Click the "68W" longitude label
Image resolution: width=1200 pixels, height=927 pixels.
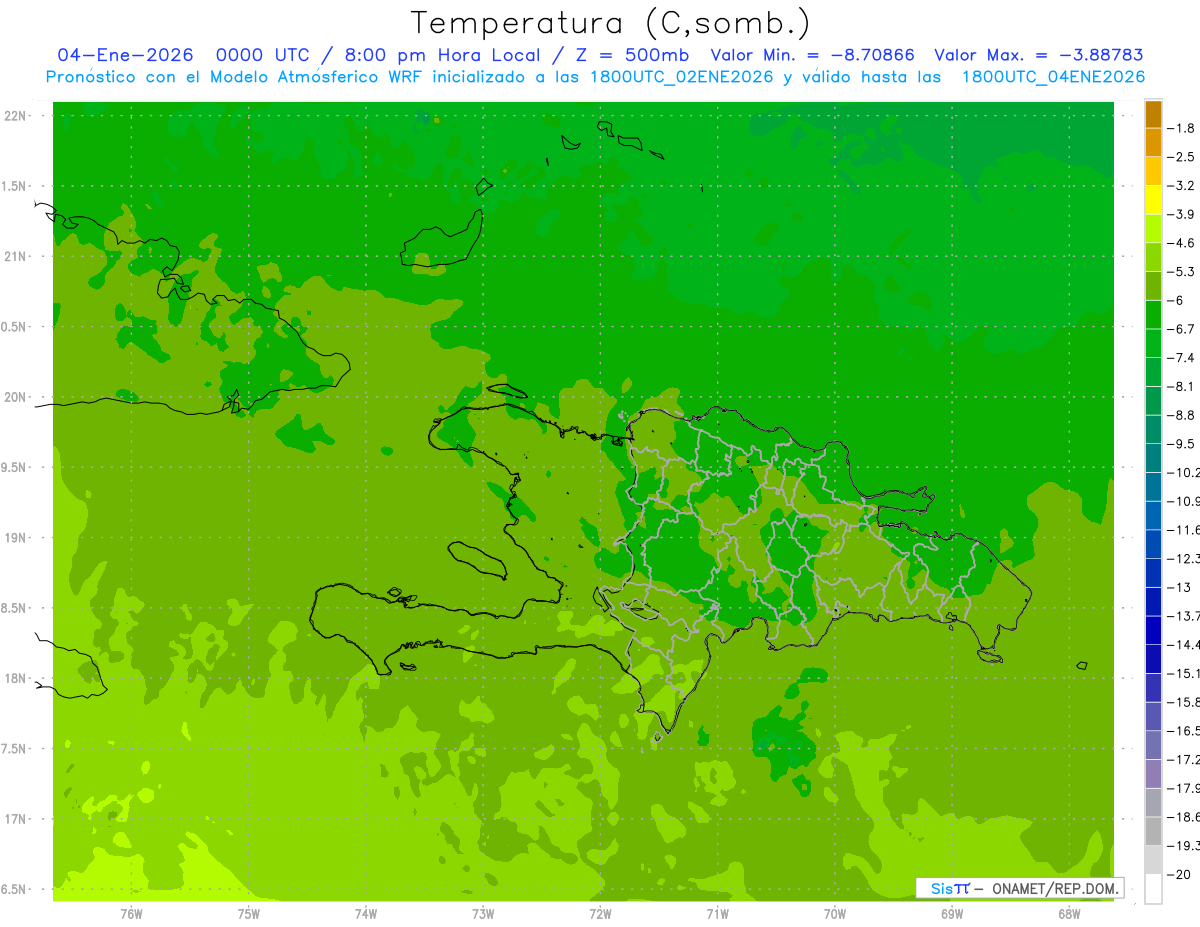1069,913
